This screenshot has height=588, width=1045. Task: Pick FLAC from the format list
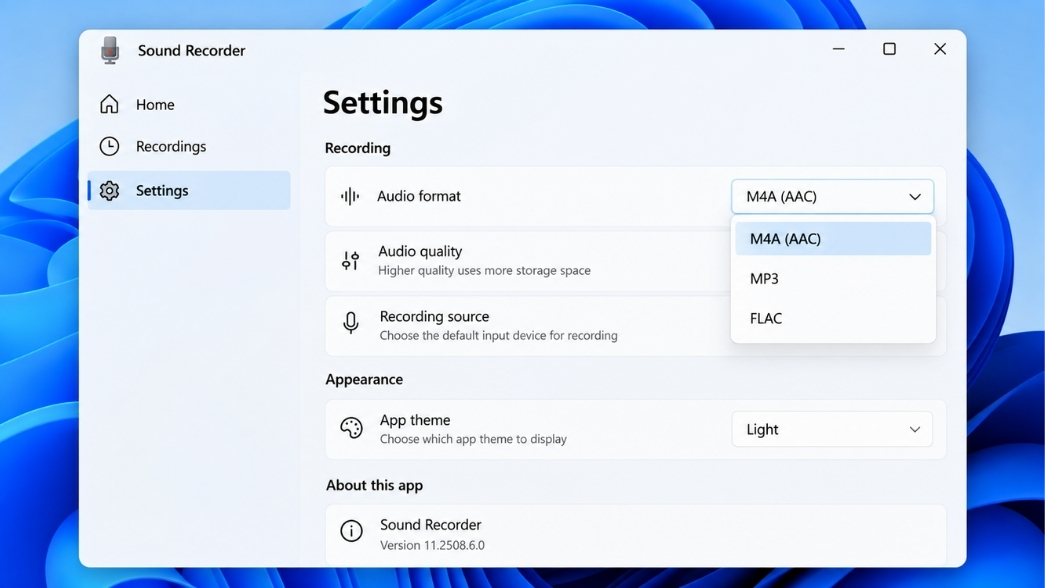tap(833, 319)
